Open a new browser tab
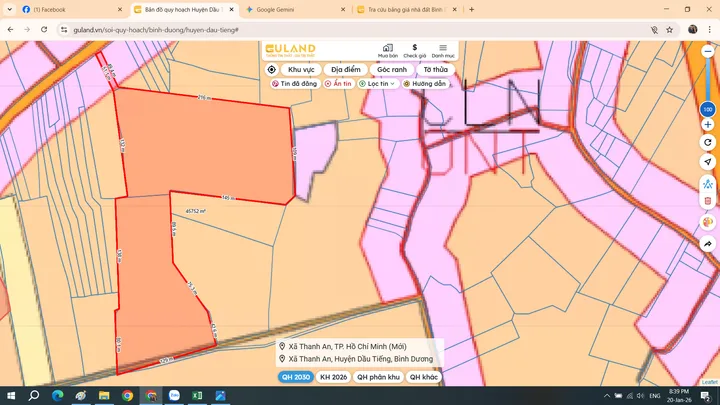 472,10
